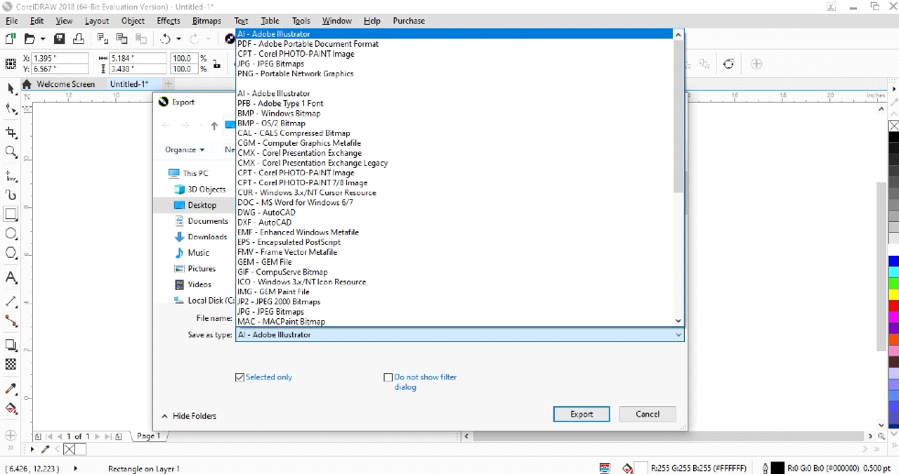Toggle the Selected only checkbox
This screenshot has width=899, height=474.
point(240,377)
